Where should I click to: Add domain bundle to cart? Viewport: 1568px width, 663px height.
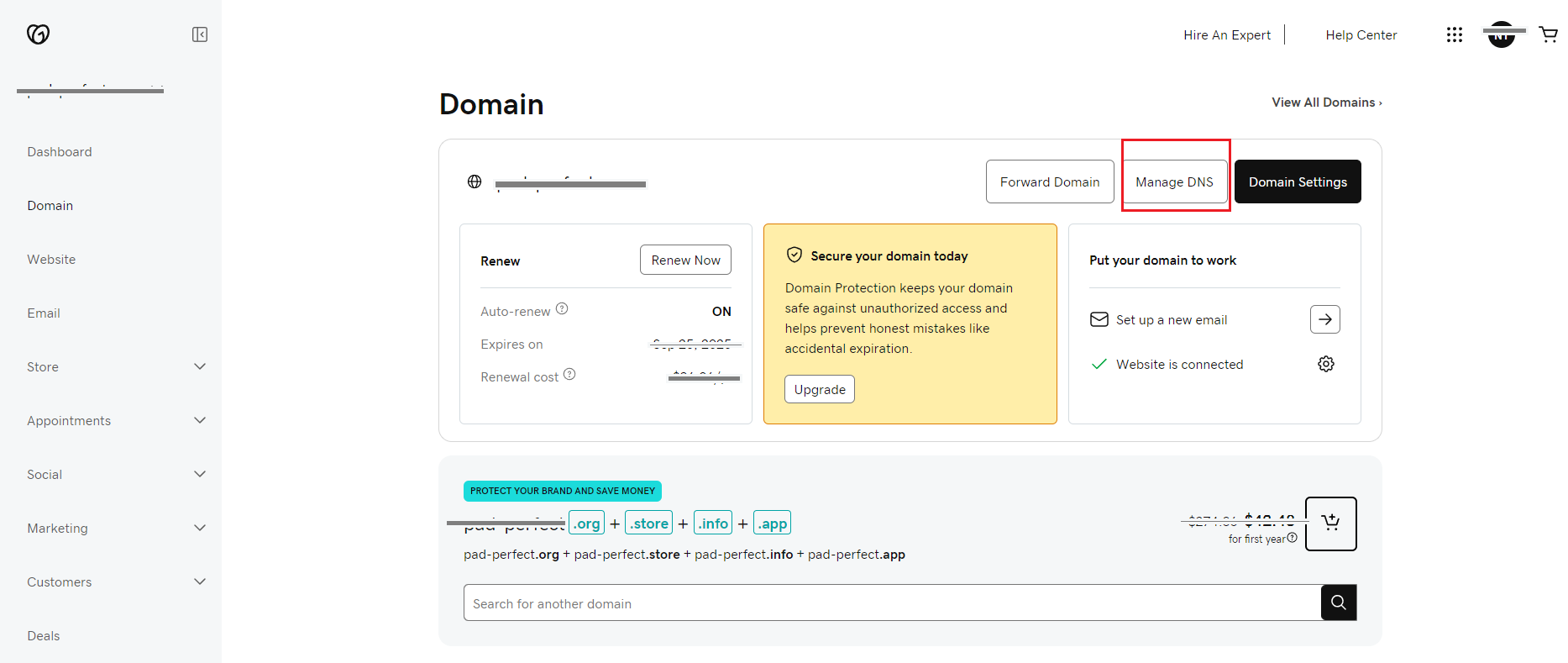pos(1330,524)
